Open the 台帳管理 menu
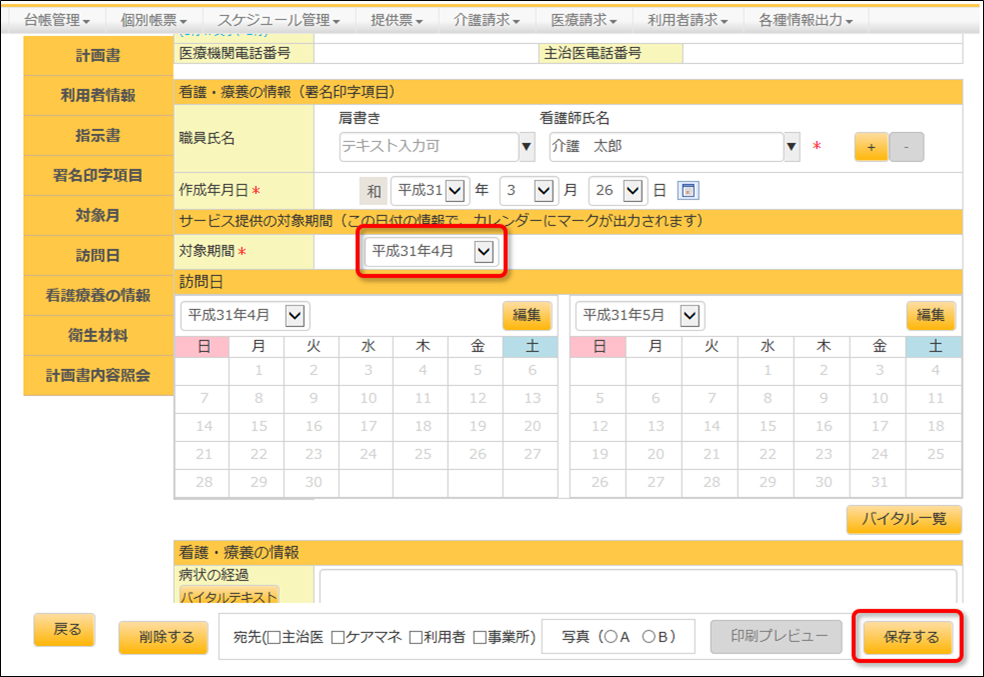This screenshot has height=677, width=984. coord(57,20)
